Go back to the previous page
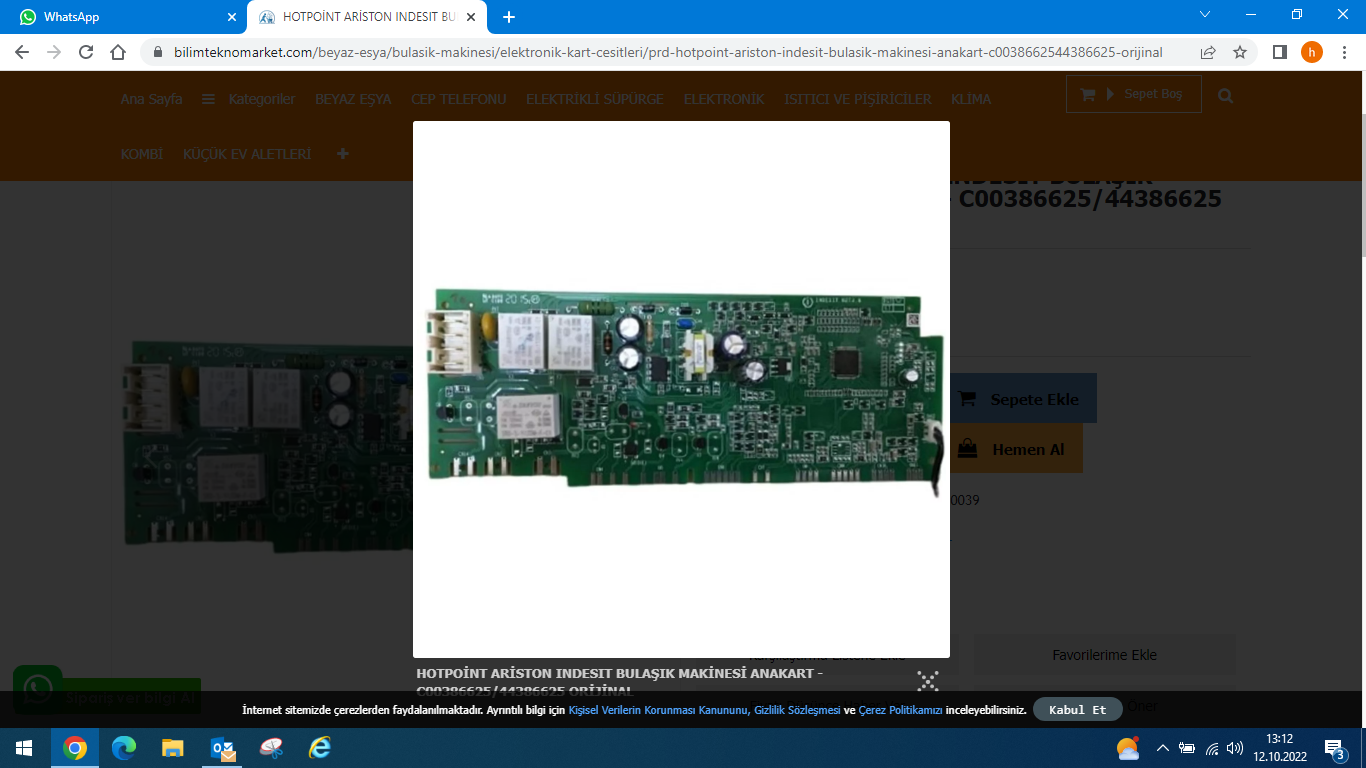Viewport: 1366px width, 768px height. click(22, 52)
